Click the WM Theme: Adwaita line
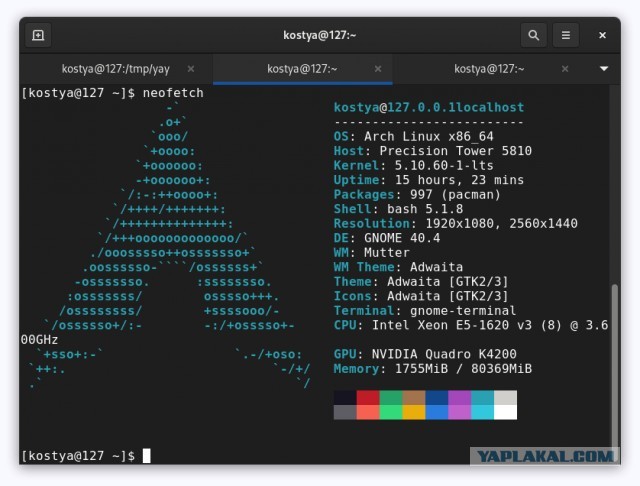The width and height of the screenshot is (640, 486). 398,267
